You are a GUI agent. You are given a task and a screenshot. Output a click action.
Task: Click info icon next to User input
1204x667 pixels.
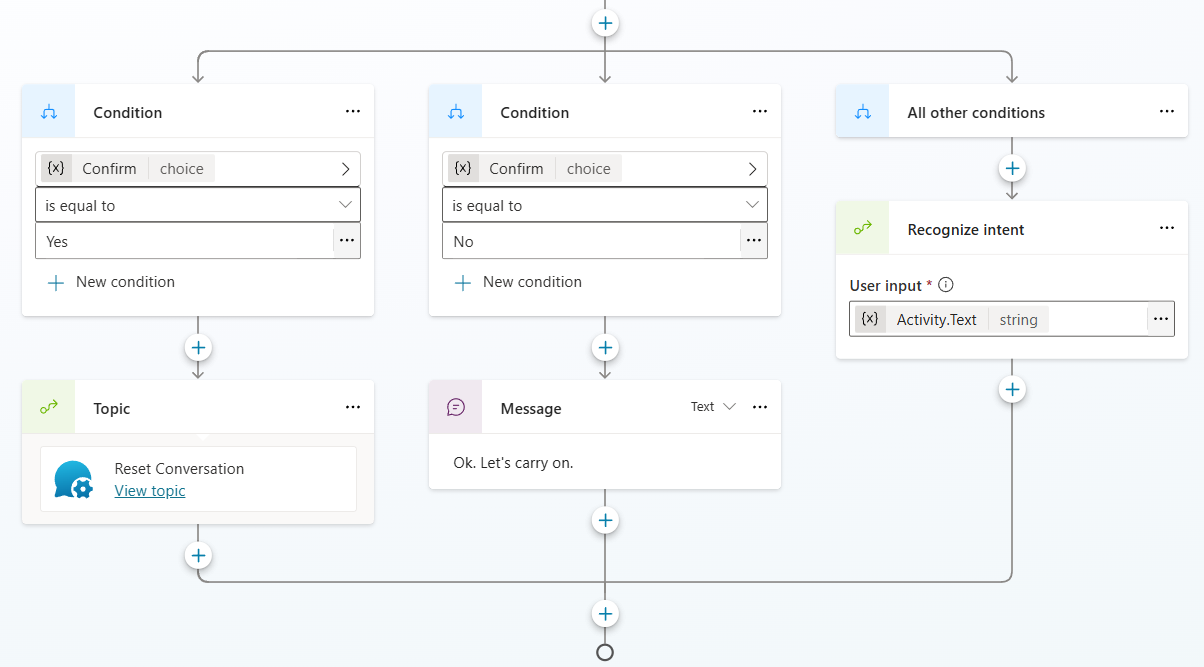click(946, 286)
